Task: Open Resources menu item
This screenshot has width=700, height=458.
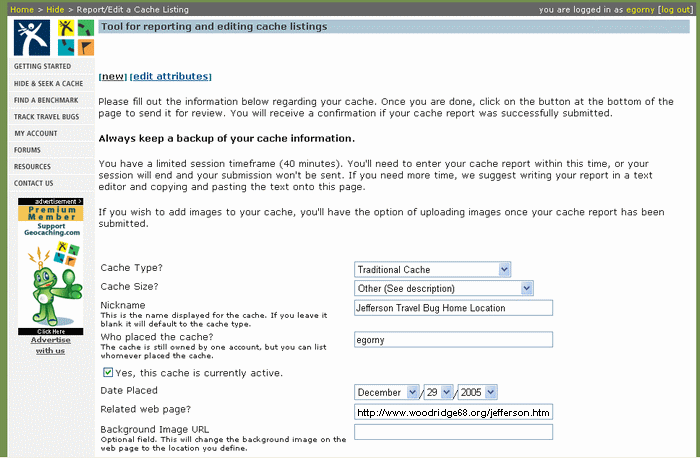Action: pyautogui.click(x=32, y=167)
